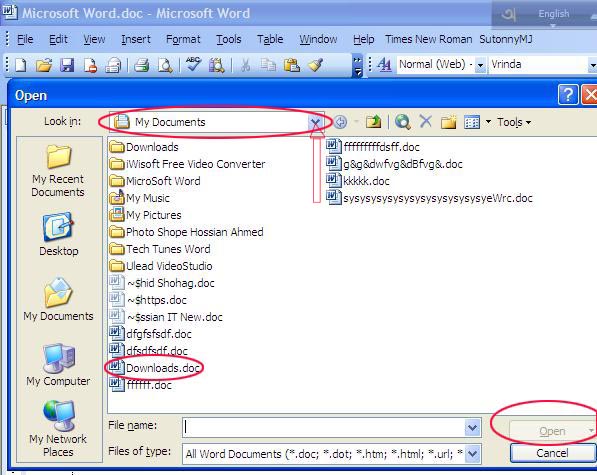Click the Cancel button
Viewport: 597px width, 475px height.
552,453
